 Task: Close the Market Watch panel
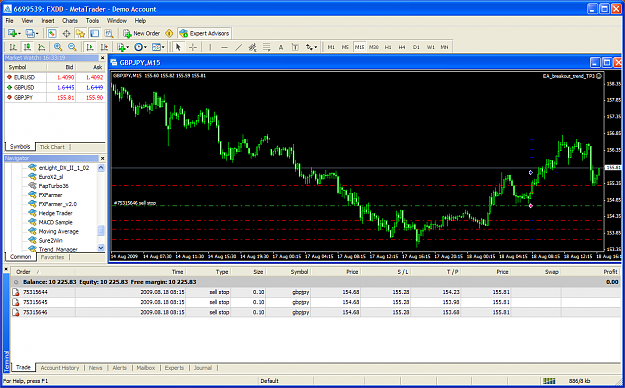(x=102, y=58)
